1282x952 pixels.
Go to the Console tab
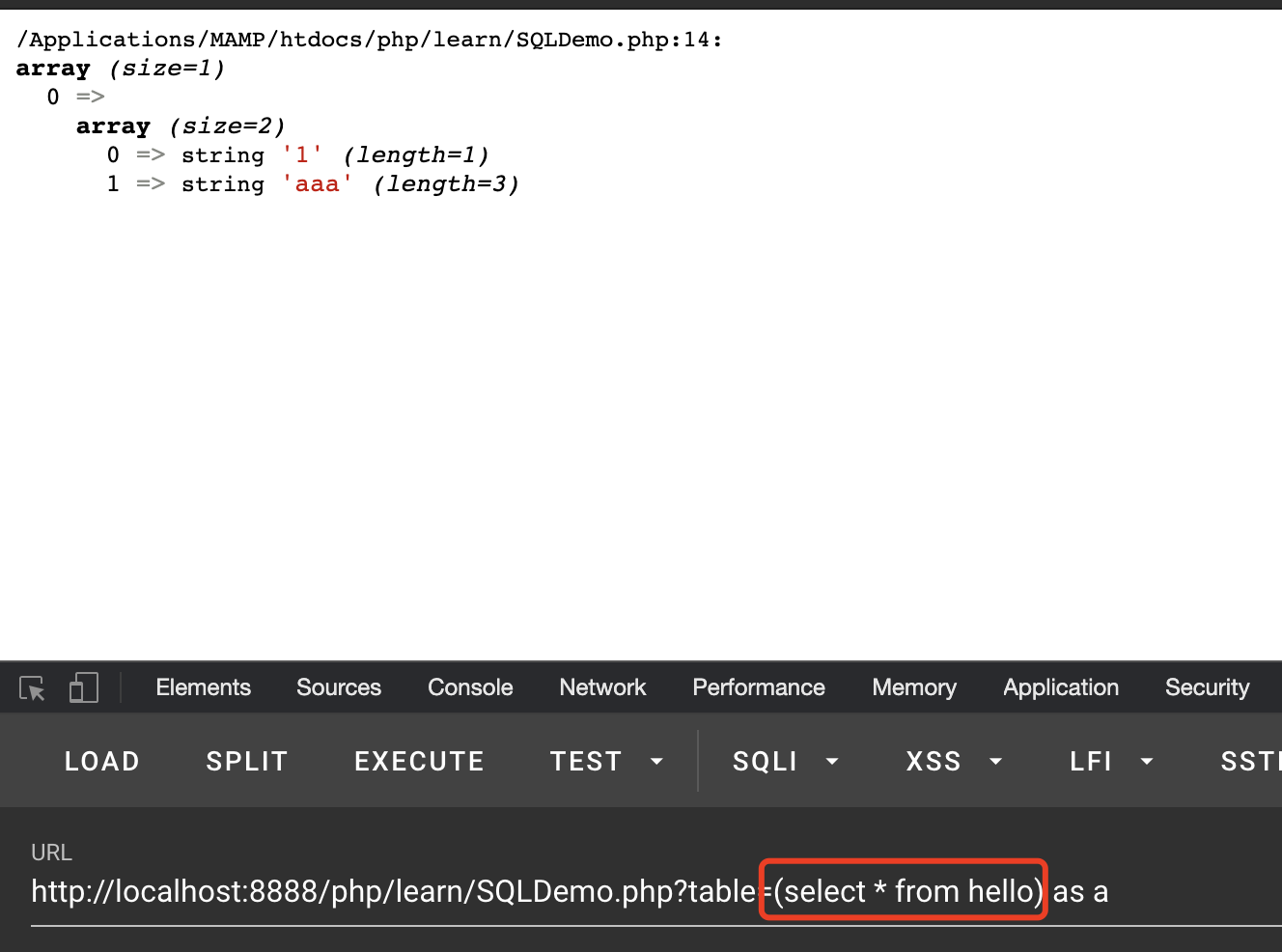click(470, 687)
